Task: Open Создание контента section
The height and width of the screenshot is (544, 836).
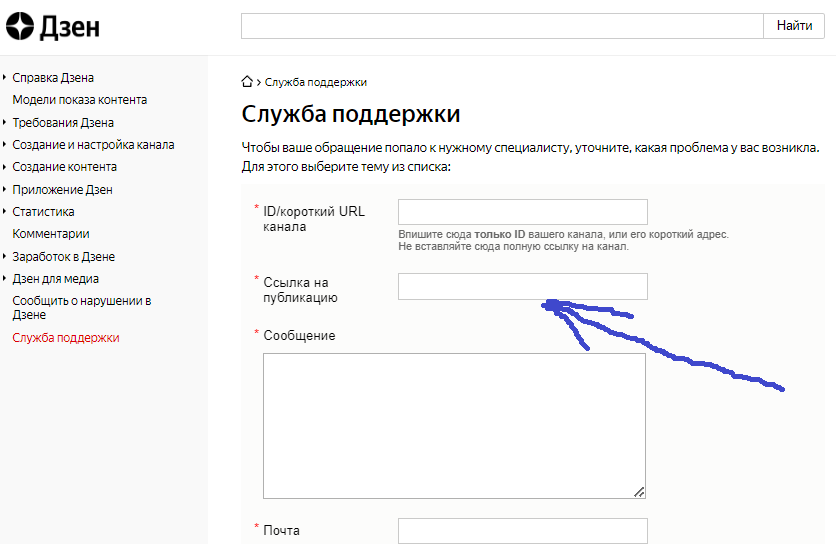Action: (x=65, y=167)
